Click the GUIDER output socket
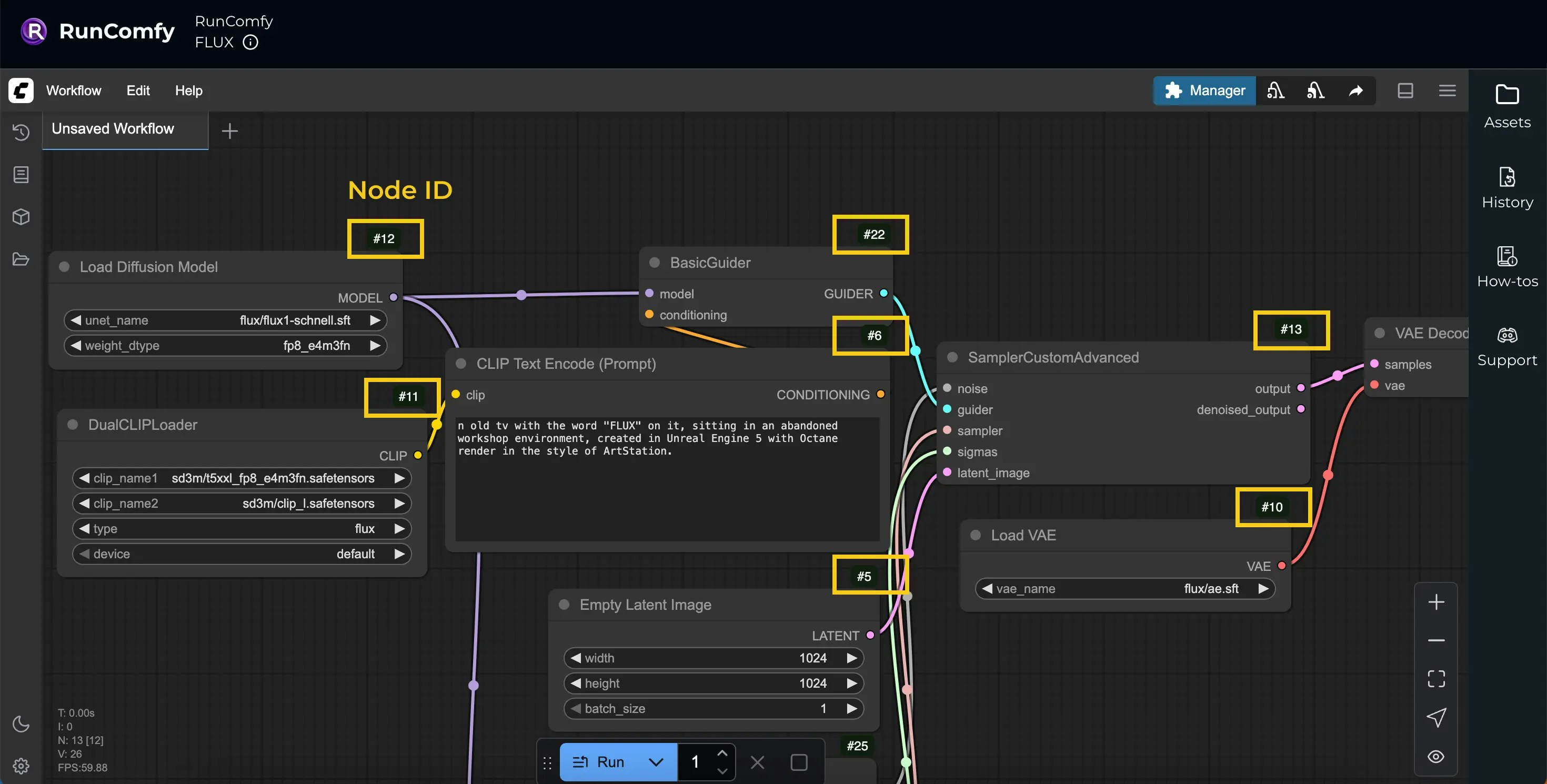This screenshot has width=1547, height=784. pos(883,294)
